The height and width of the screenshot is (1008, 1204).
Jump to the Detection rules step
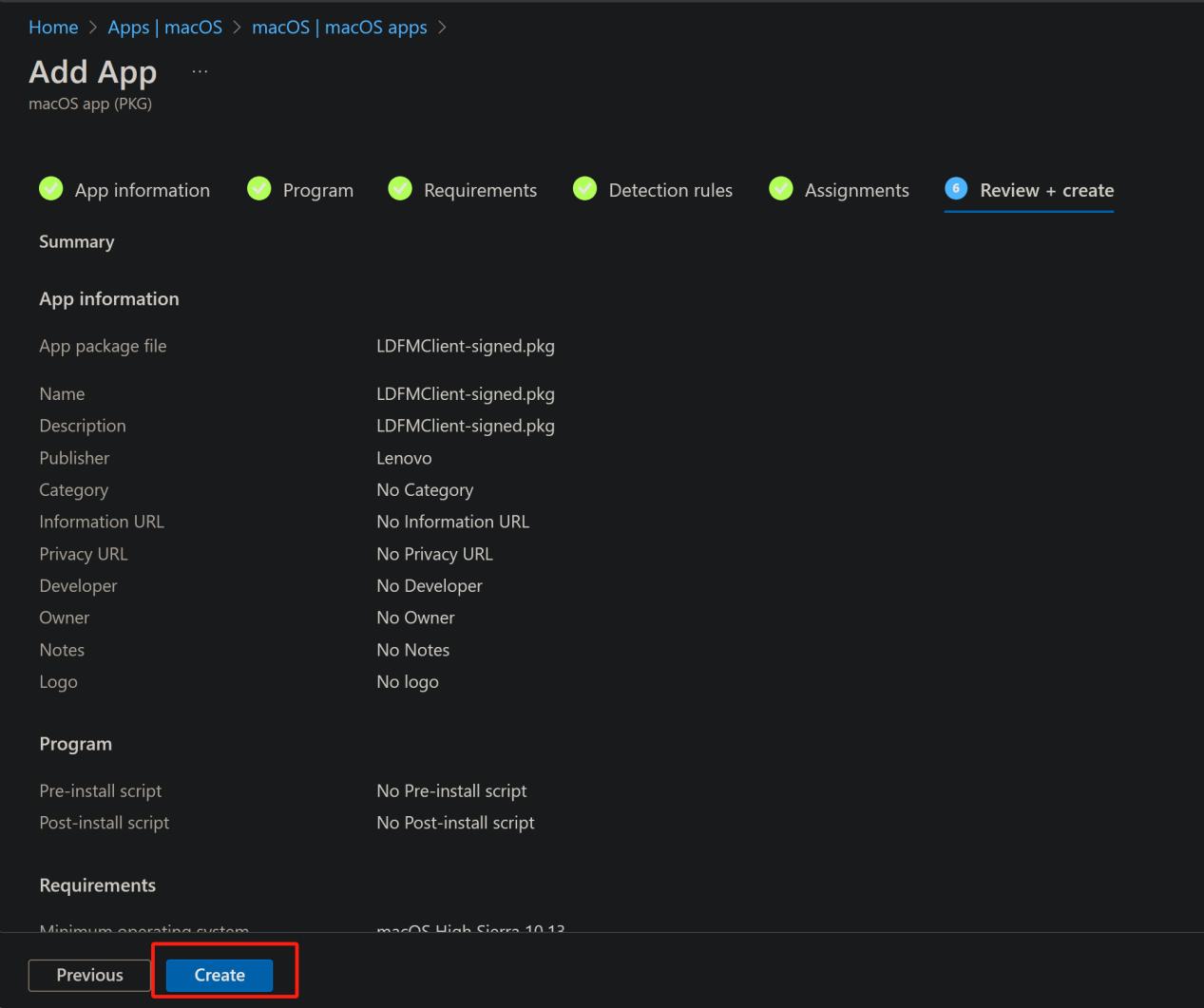point(670,190)
